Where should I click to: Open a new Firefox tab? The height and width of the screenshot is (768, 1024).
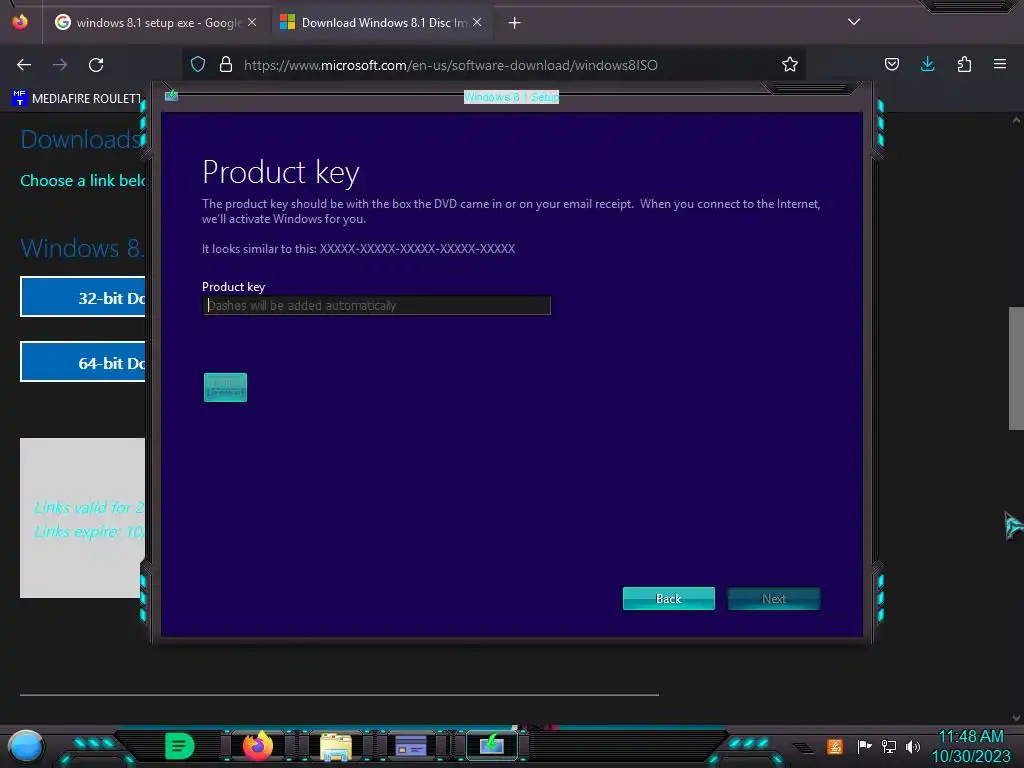[515, 23]
